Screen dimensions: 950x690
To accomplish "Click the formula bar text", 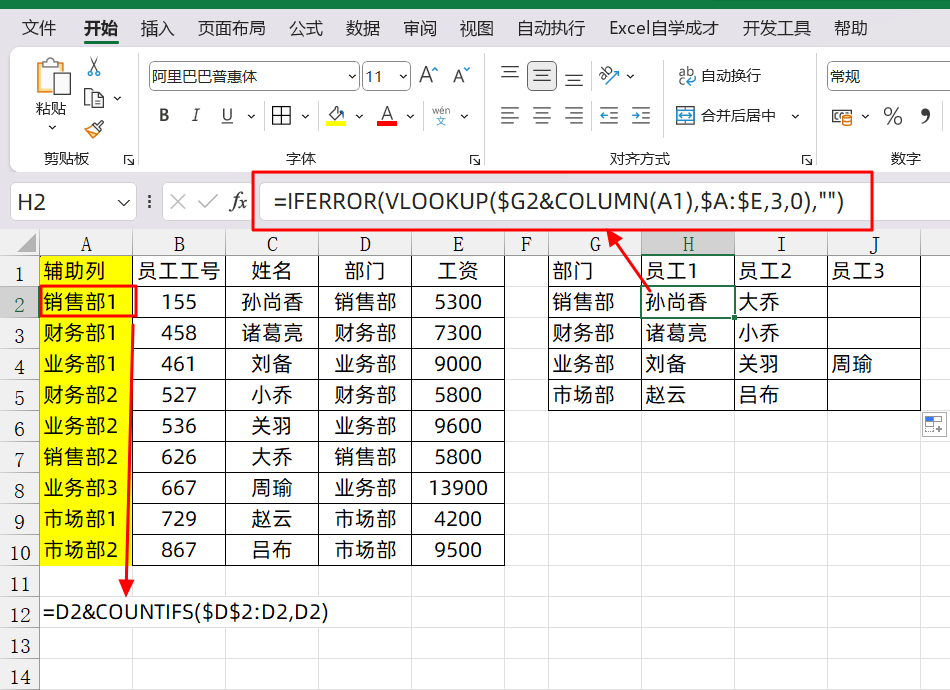I will point(558,202).
